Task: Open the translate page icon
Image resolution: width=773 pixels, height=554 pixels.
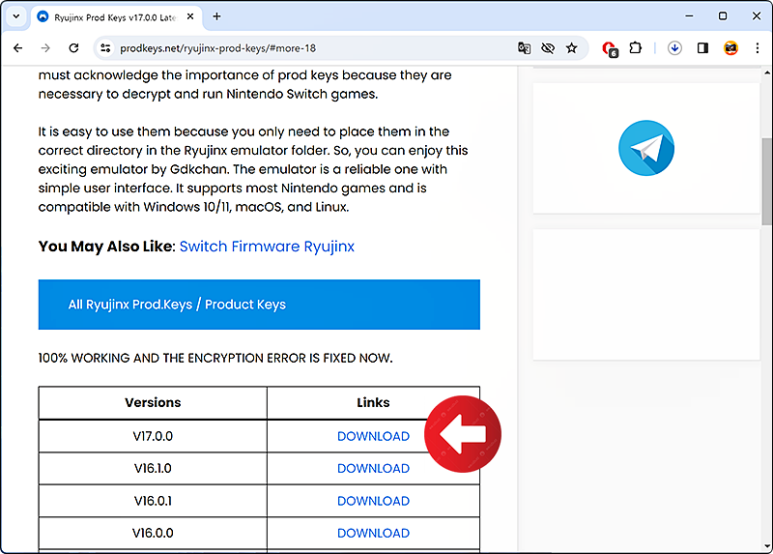Action: [524, 48]
